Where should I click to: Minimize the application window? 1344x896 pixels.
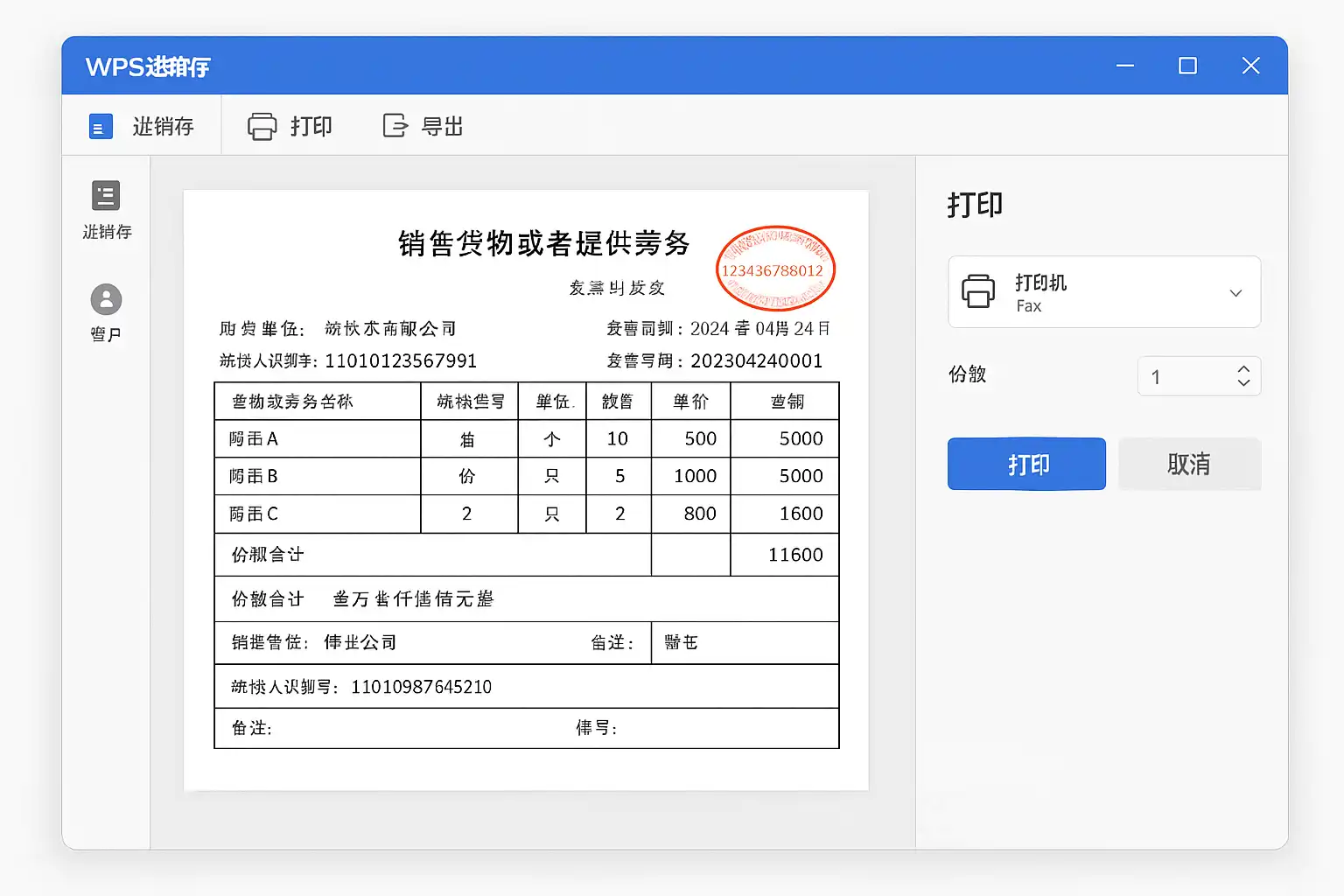[1125, 66]
